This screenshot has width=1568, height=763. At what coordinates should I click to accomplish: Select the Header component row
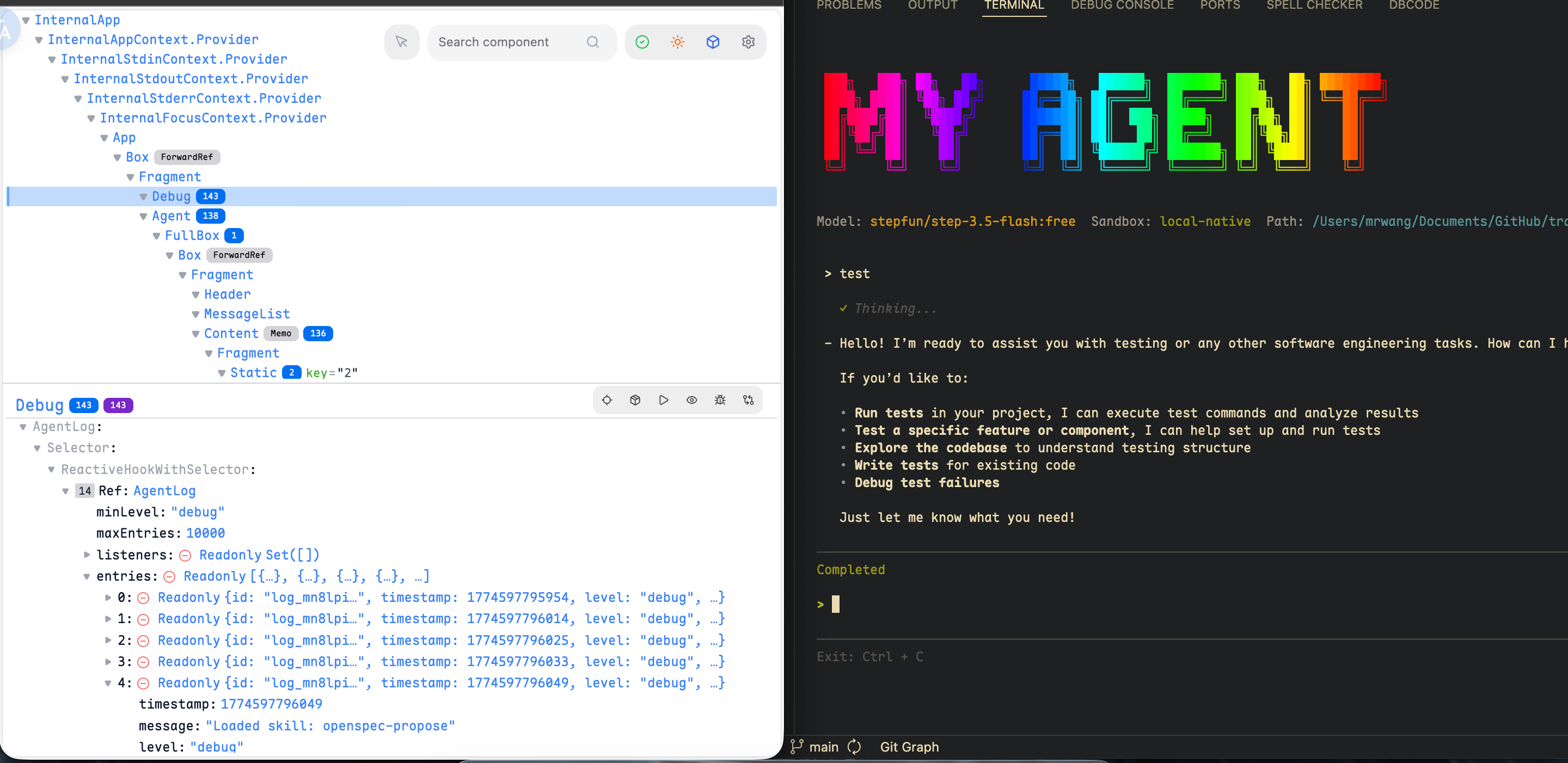(x=227, y=294)
